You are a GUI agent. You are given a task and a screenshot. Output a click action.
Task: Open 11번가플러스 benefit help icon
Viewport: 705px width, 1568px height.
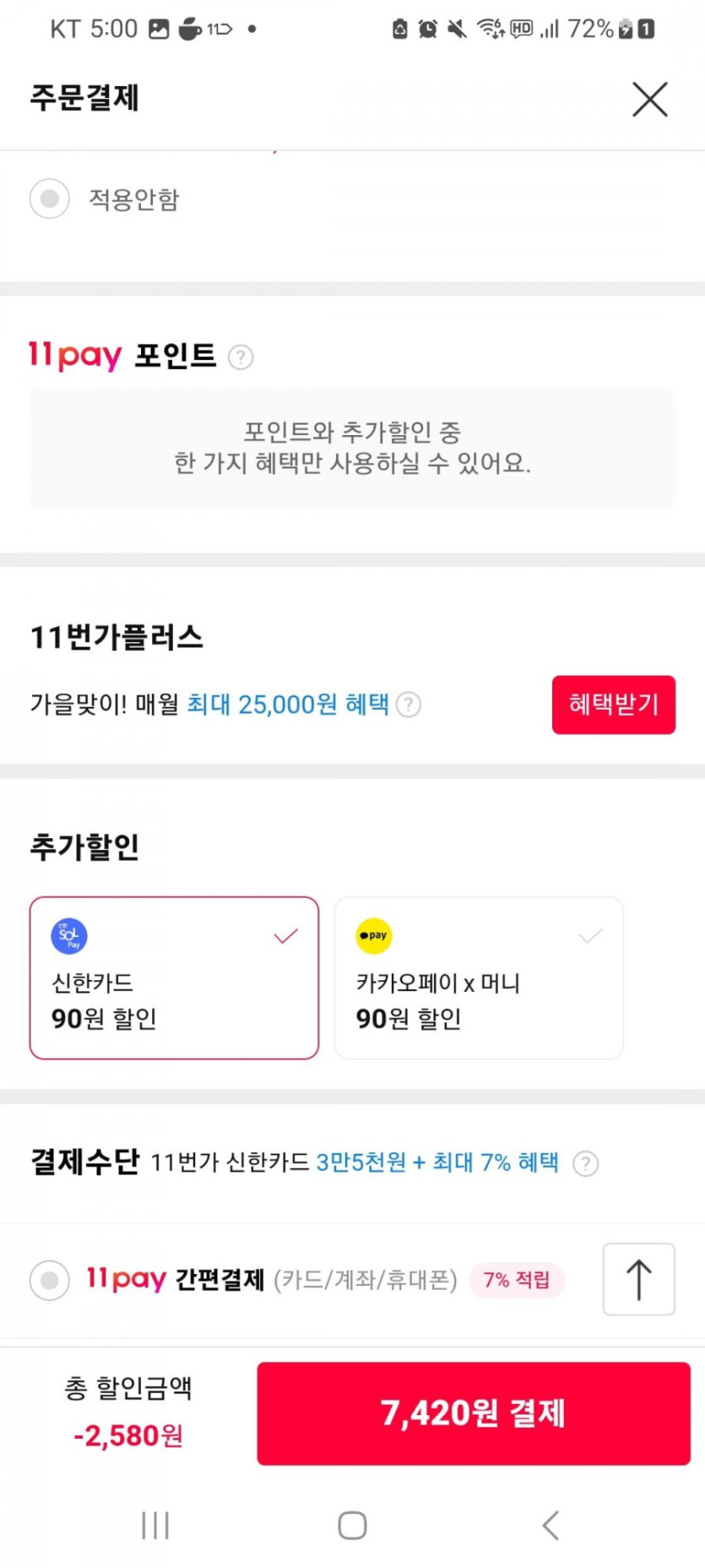[409, 705]
